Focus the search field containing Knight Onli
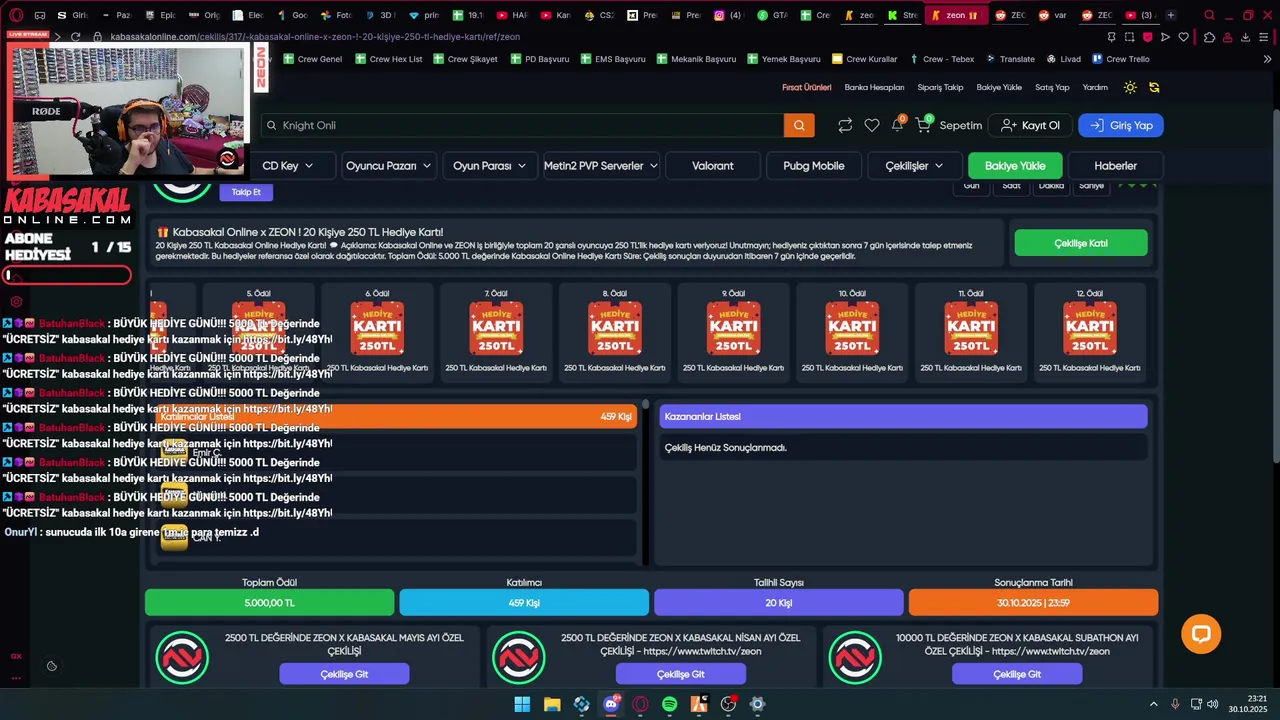Screen dimensions: 1280x720 click(x=523, y=125)
